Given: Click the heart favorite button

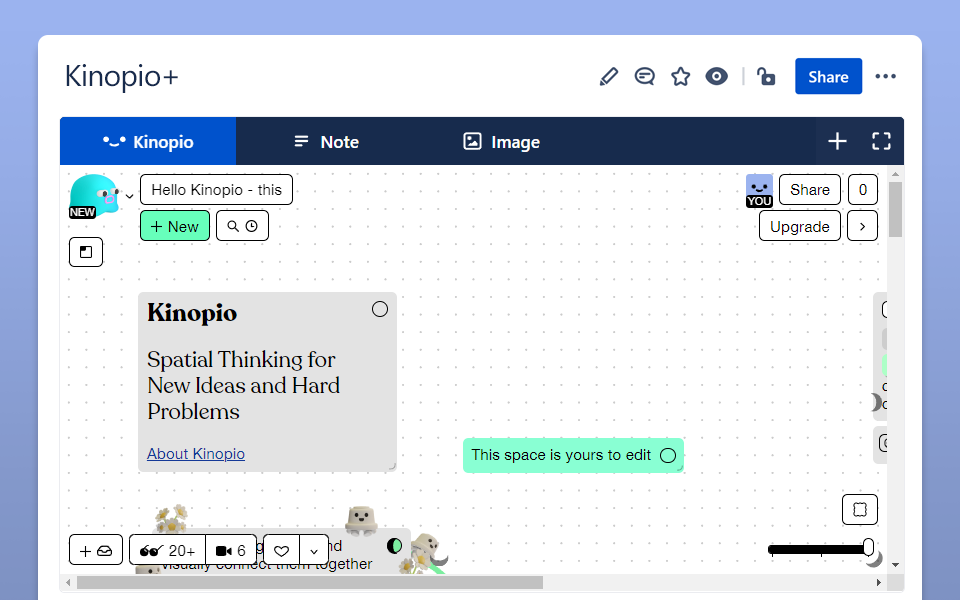Looking at the screenshot, I should (x=282, y=550).
